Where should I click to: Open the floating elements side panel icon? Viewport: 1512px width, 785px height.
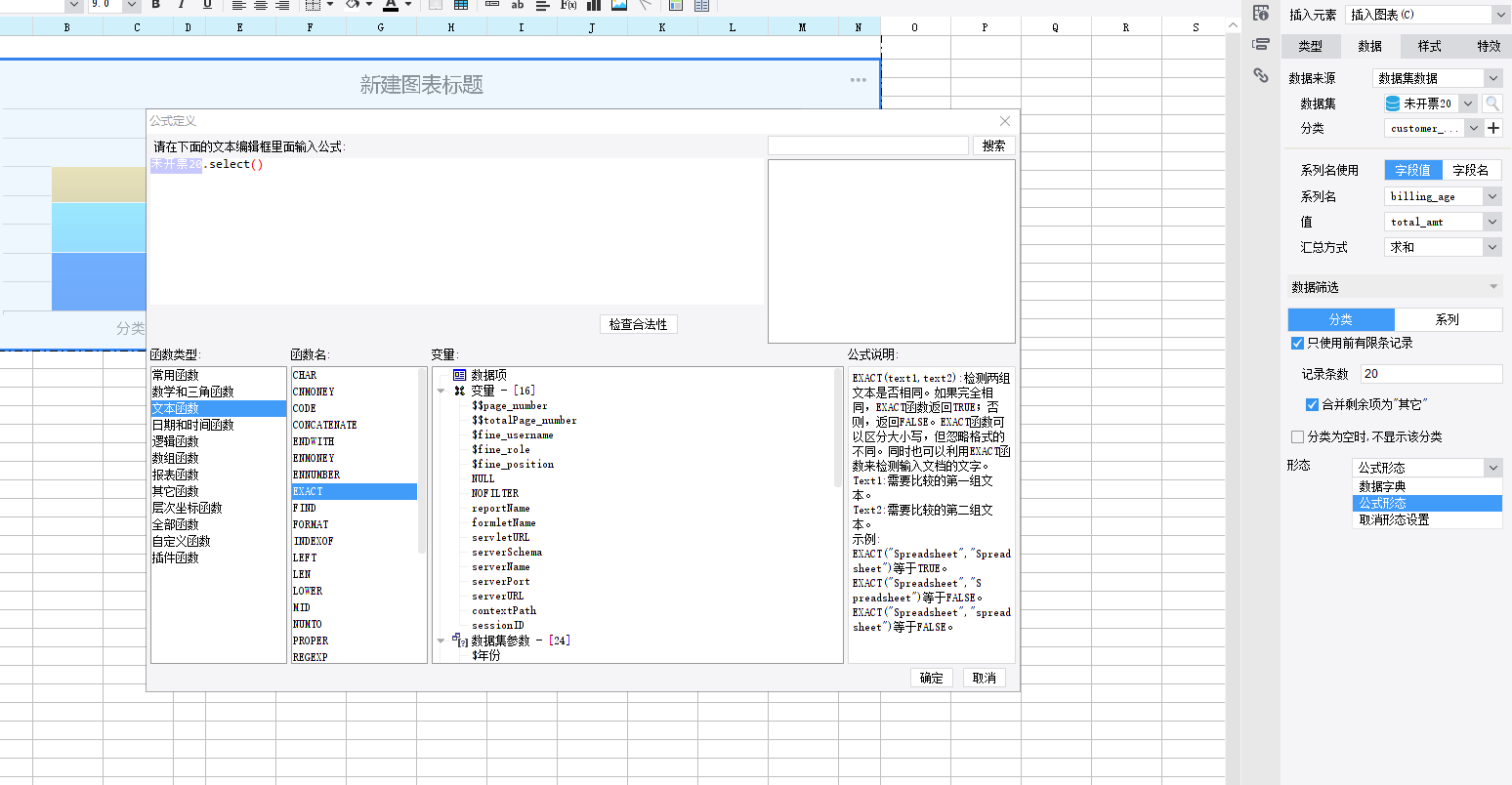(1261, 44)
